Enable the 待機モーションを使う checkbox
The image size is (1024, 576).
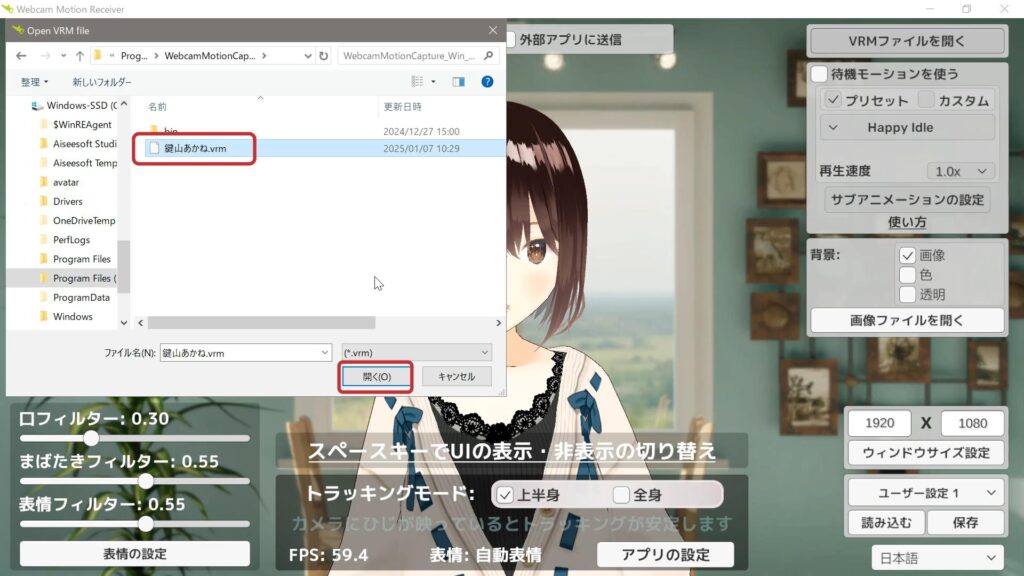tap(820, 74)
